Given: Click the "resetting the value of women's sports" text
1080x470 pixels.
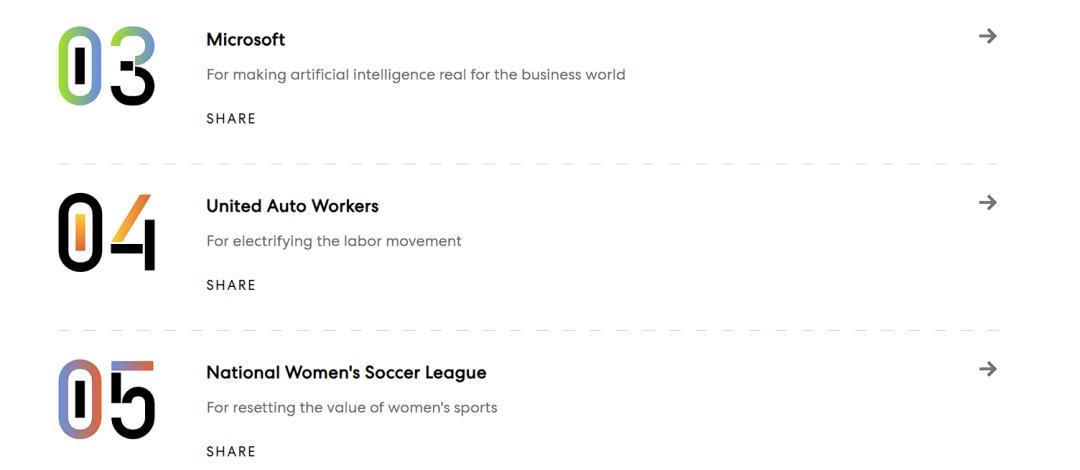Looking at the screenshot, I should click(351, 408).
